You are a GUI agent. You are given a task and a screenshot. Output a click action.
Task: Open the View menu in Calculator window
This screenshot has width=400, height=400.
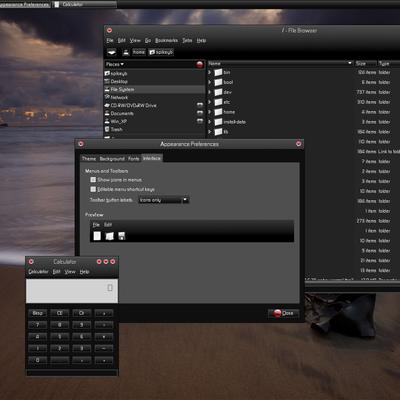pyautogui.click(x=70, y=272)
